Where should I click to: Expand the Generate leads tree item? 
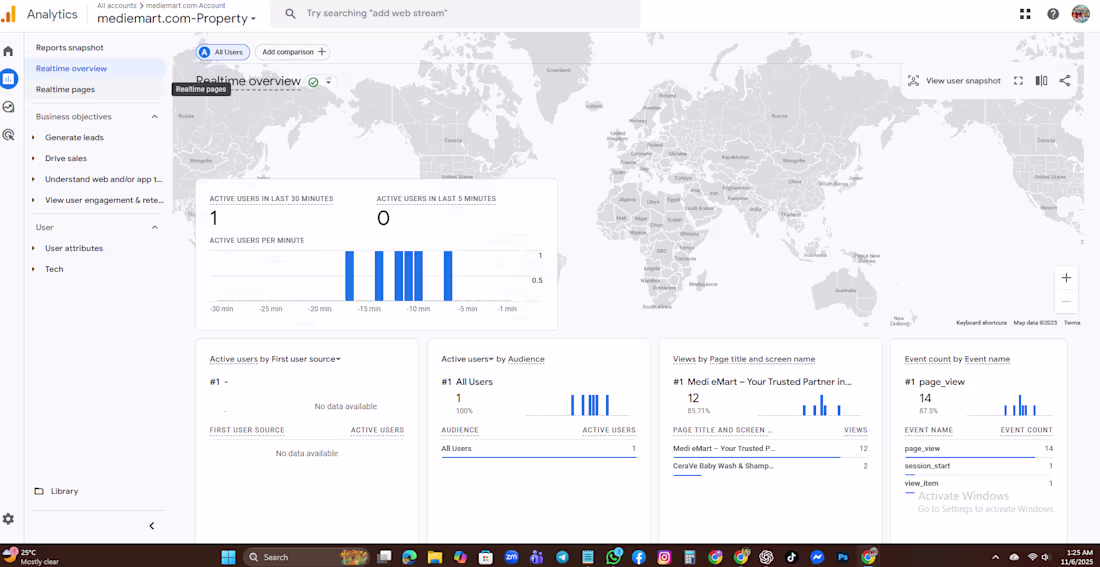coord(33,138)
